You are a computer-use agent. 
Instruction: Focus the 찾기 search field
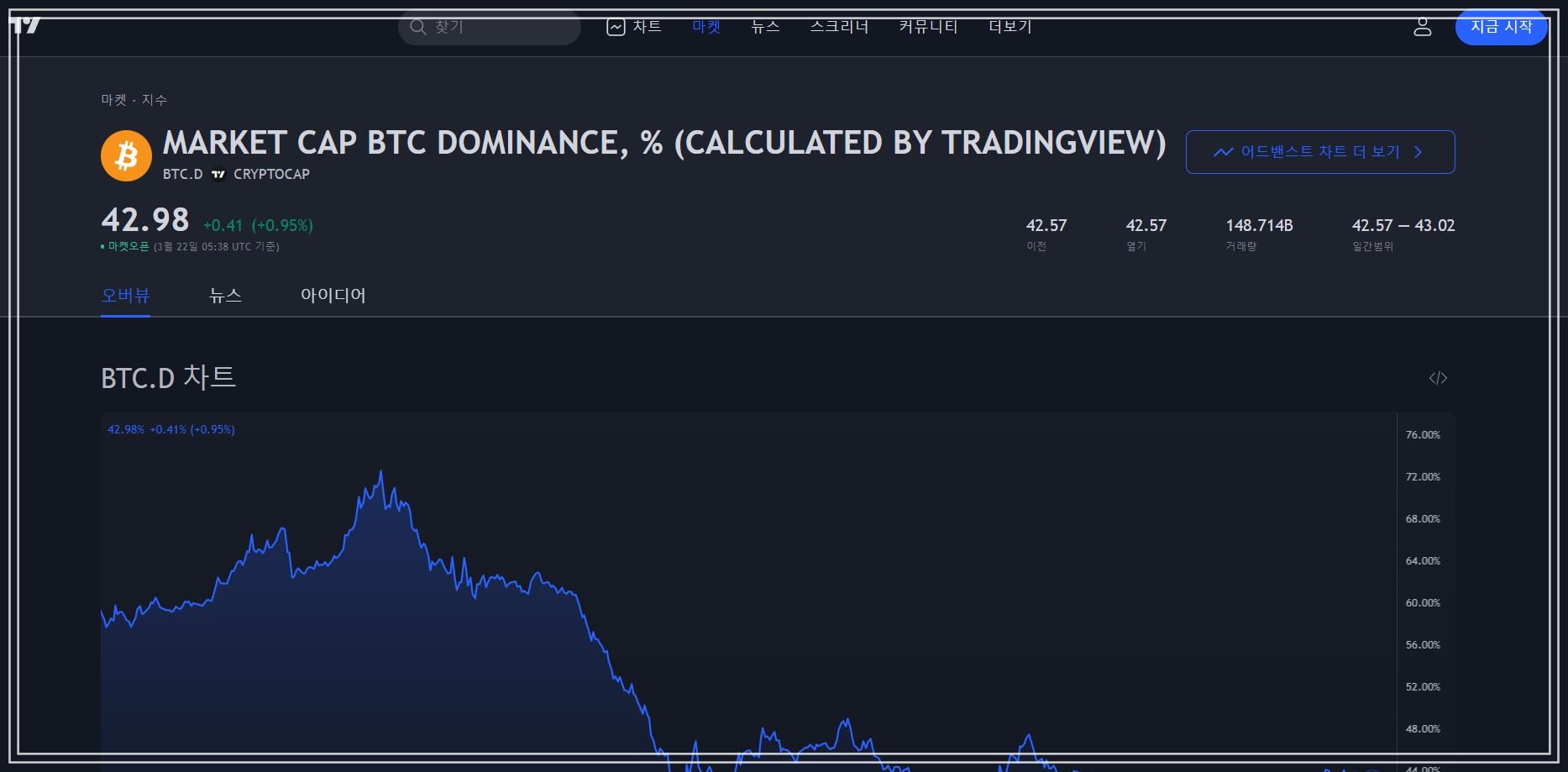490,27
